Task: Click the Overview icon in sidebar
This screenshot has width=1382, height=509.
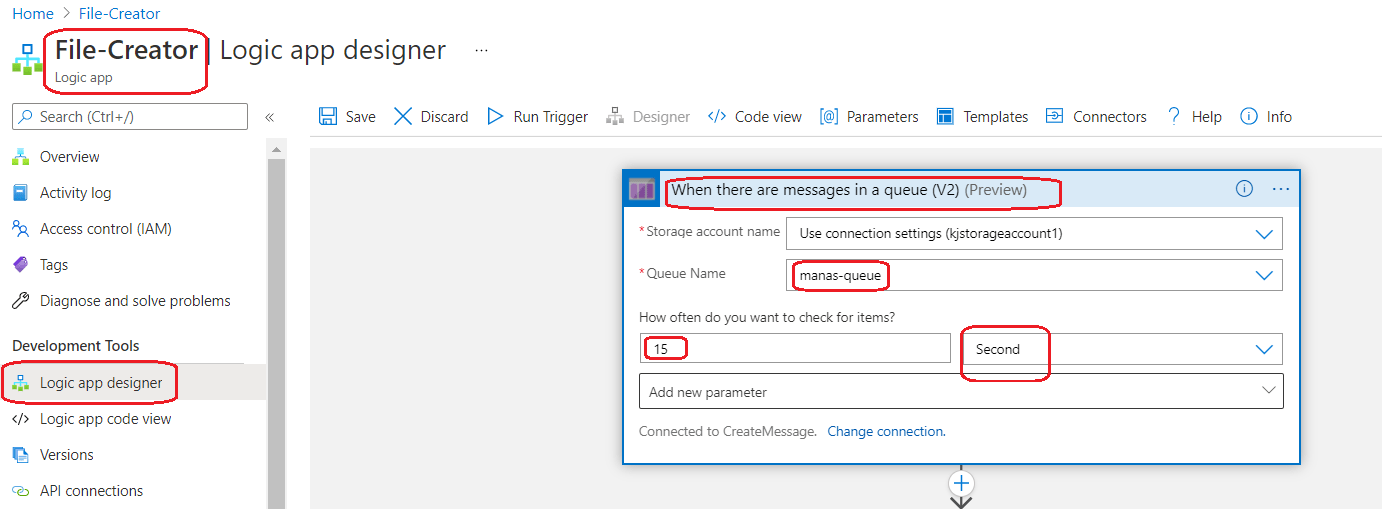Action: coord(21,157)
